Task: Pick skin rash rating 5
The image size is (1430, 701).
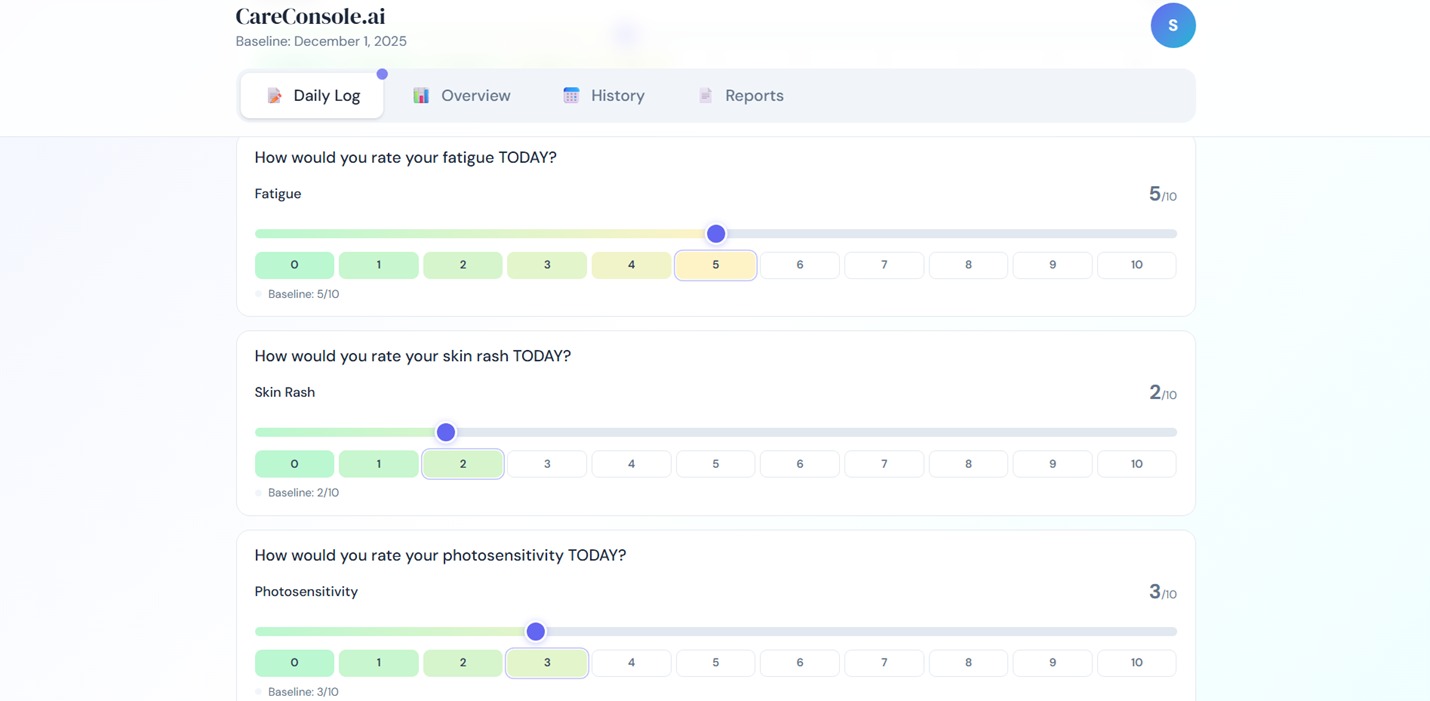Action: coord(715,464)
